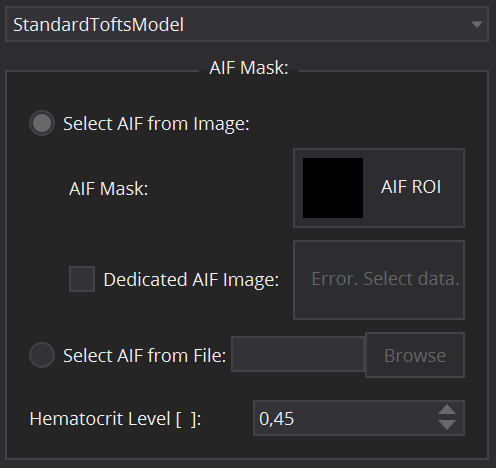The image size is (496, 468).
Task: Click the dropdown arrow beside StandardToftsModel
Action: click(477, 24)
